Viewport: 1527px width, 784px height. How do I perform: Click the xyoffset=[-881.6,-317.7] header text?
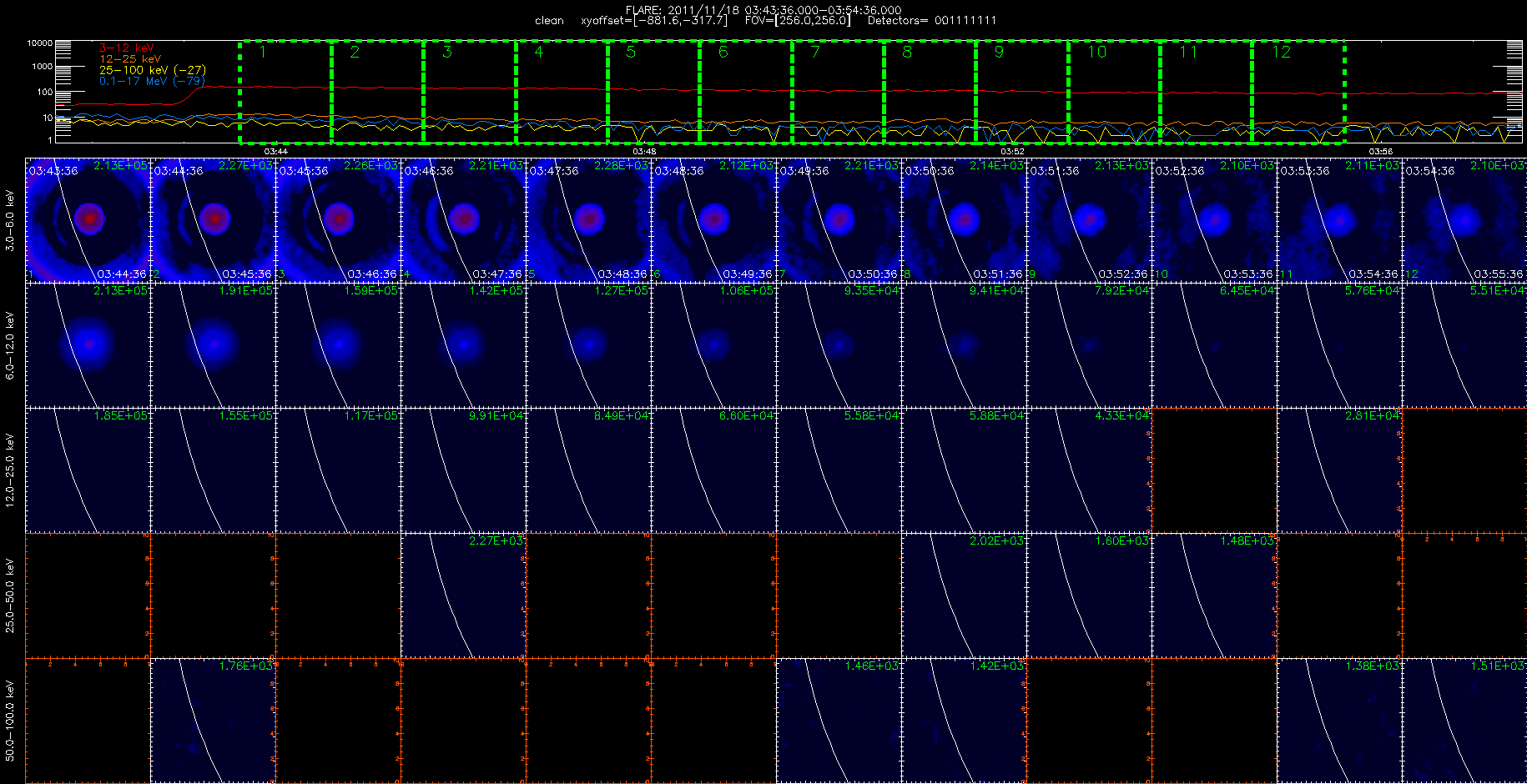pos(654,21)
